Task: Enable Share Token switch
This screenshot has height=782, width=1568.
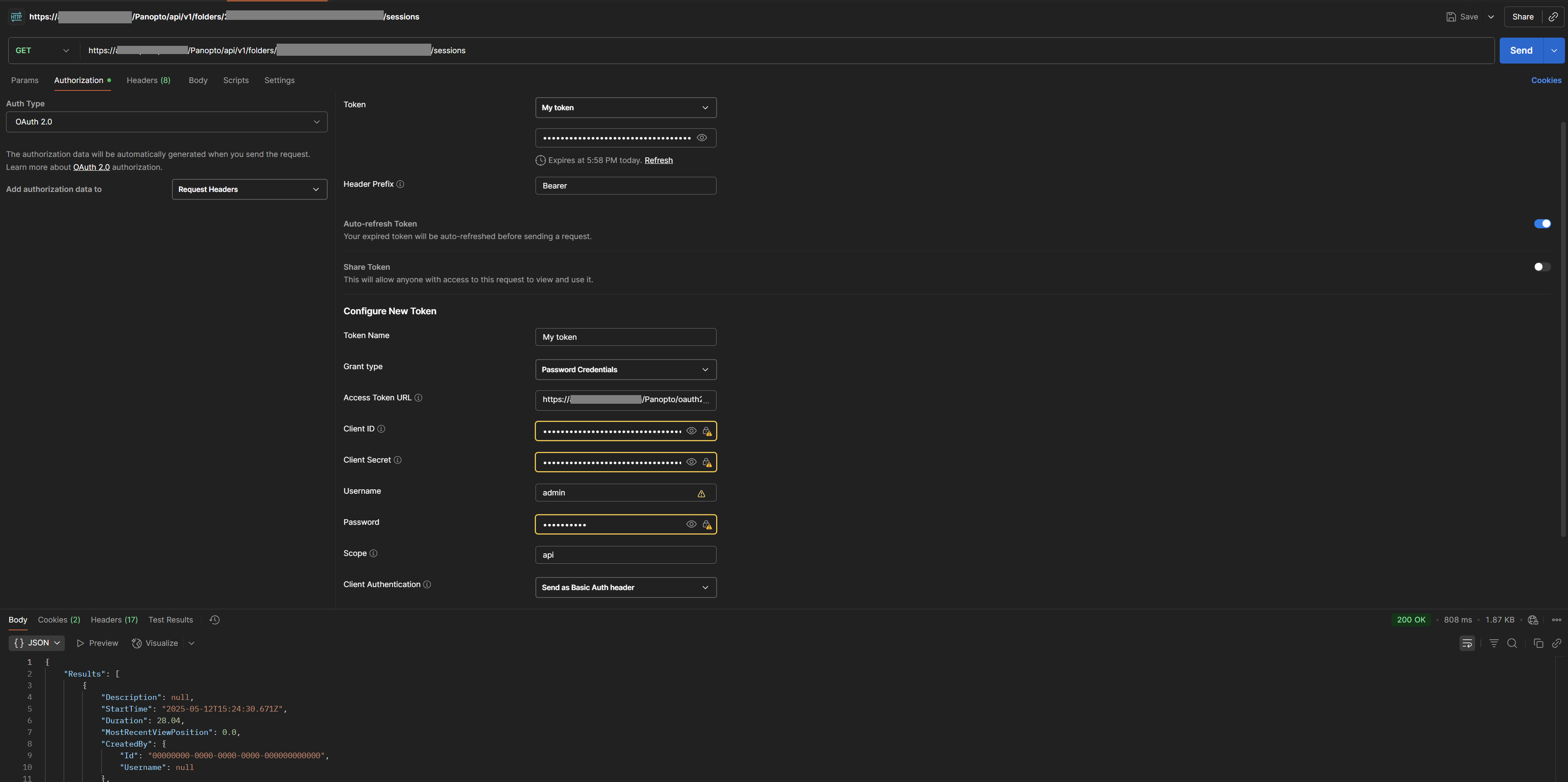Action: pos(1542,267)
